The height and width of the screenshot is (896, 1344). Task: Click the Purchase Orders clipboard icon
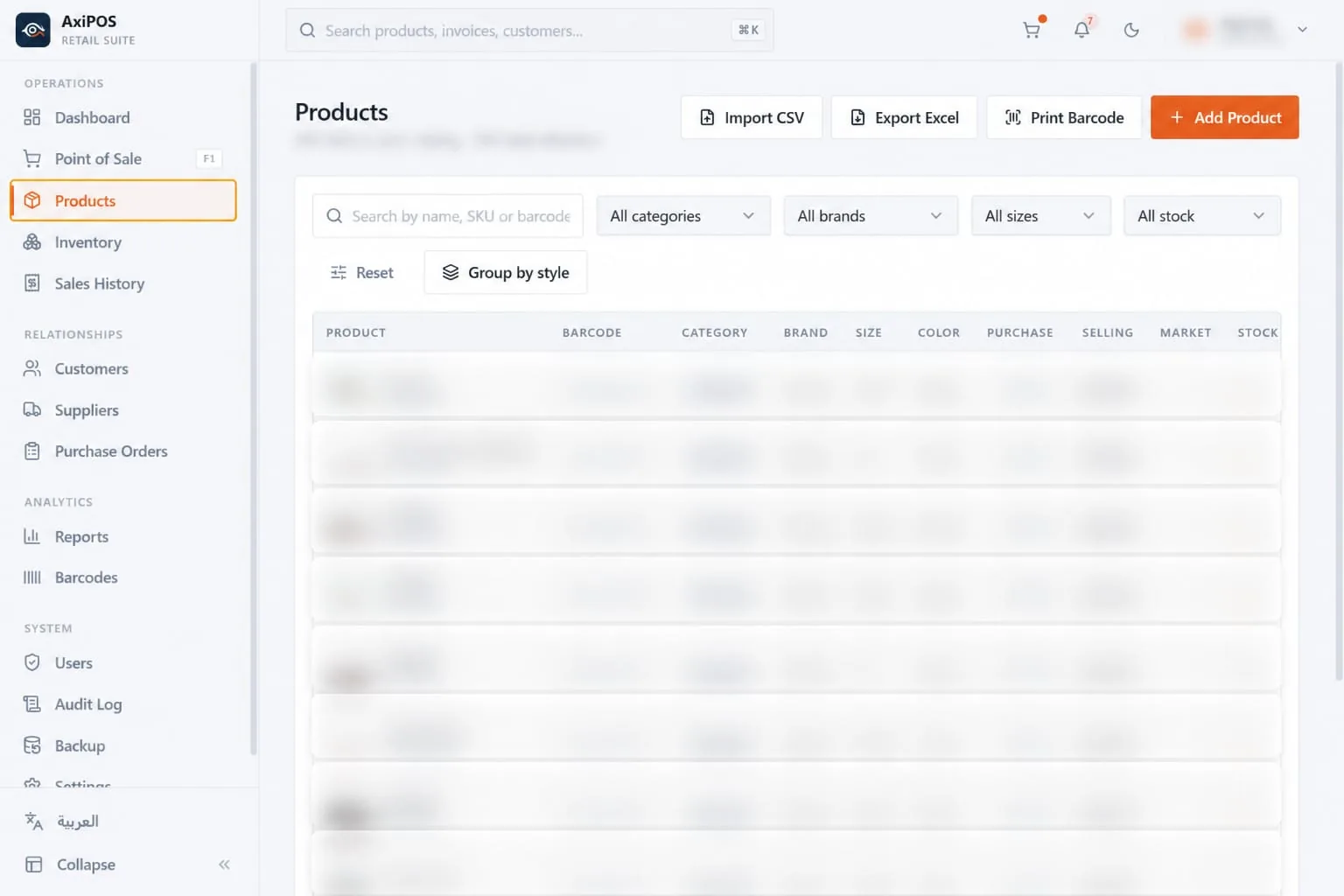click(32, 451)
